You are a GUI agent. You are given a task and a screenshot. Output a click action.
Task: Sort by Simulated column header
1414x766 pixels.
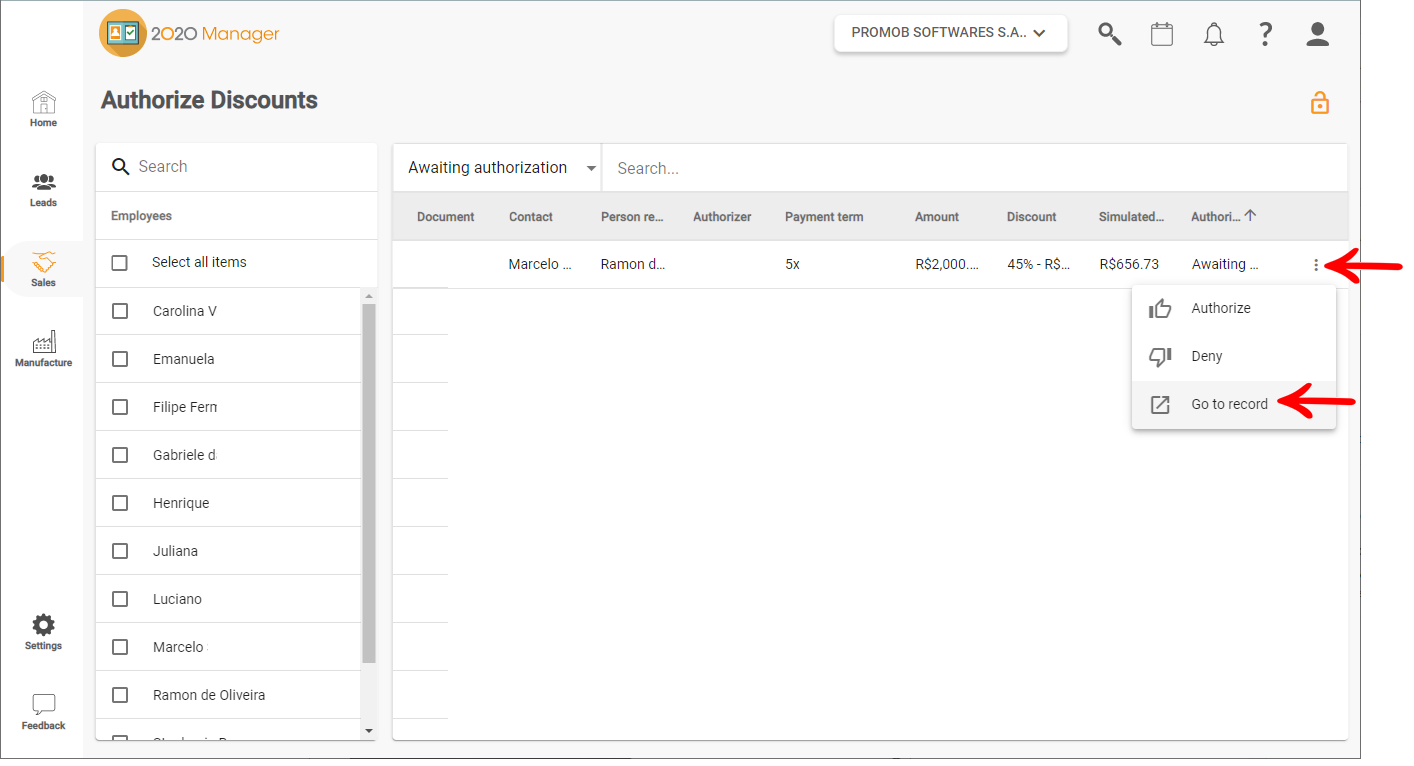click(1131, 217)
